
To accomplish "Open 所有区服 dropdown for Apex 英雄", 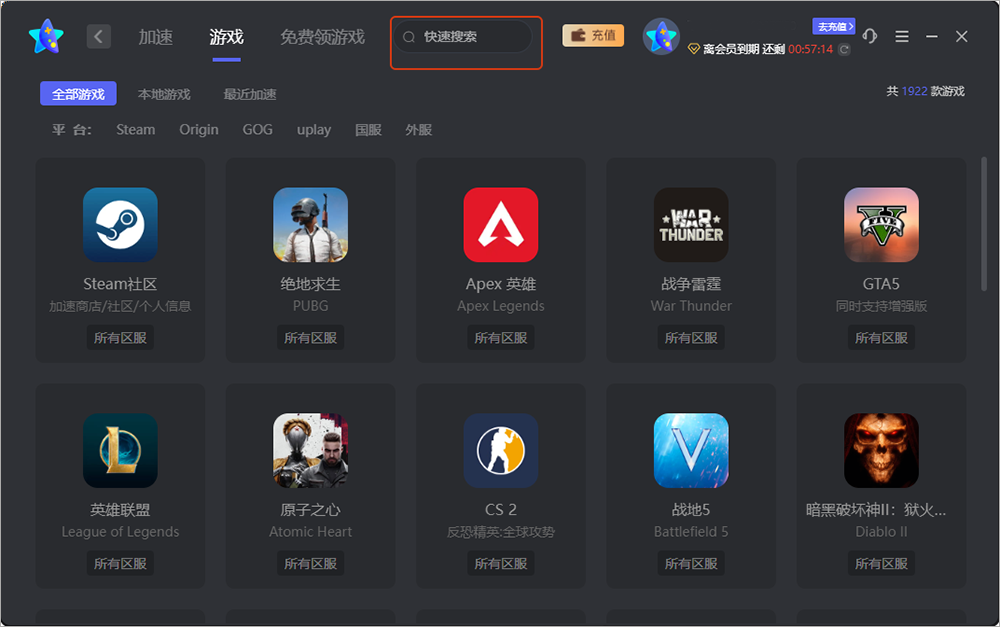I will coord(501,337).
